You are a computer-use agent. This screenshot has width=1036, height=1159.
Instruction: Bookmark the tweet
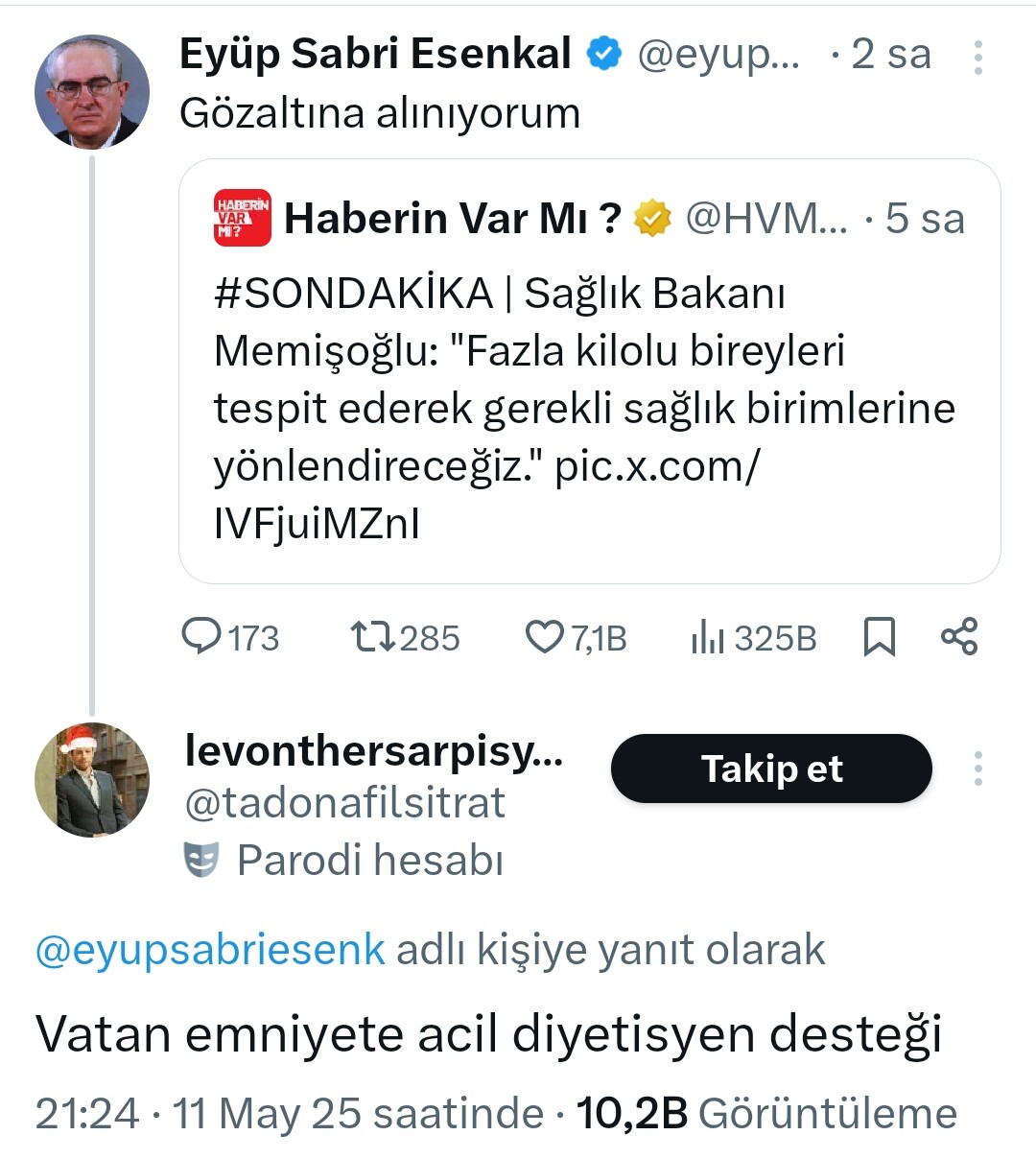[879, 636]
